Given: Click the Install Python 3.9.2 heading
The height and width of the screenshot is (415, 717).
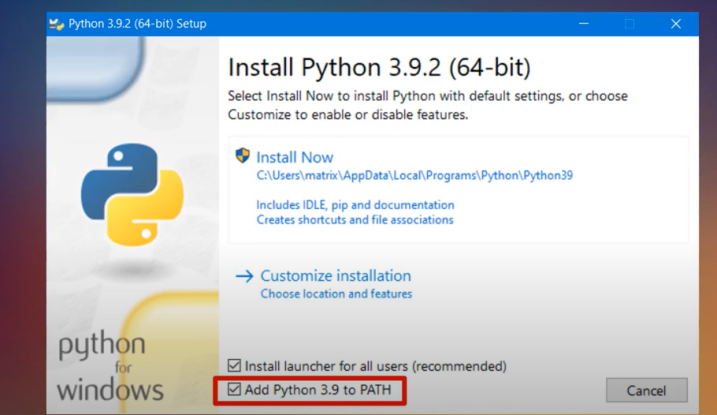Looking at the screenshot, I should (379, 68).
